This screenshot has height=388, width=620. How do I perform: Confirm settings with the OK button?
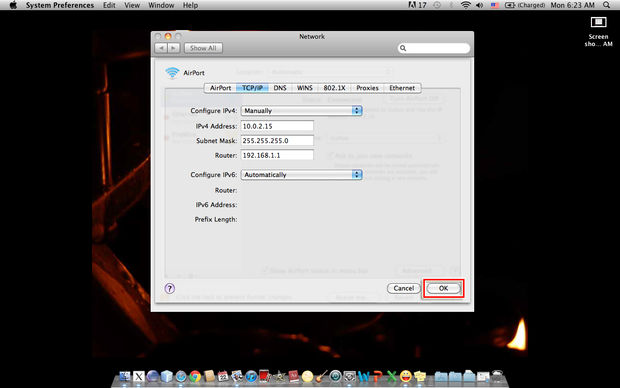443,288
